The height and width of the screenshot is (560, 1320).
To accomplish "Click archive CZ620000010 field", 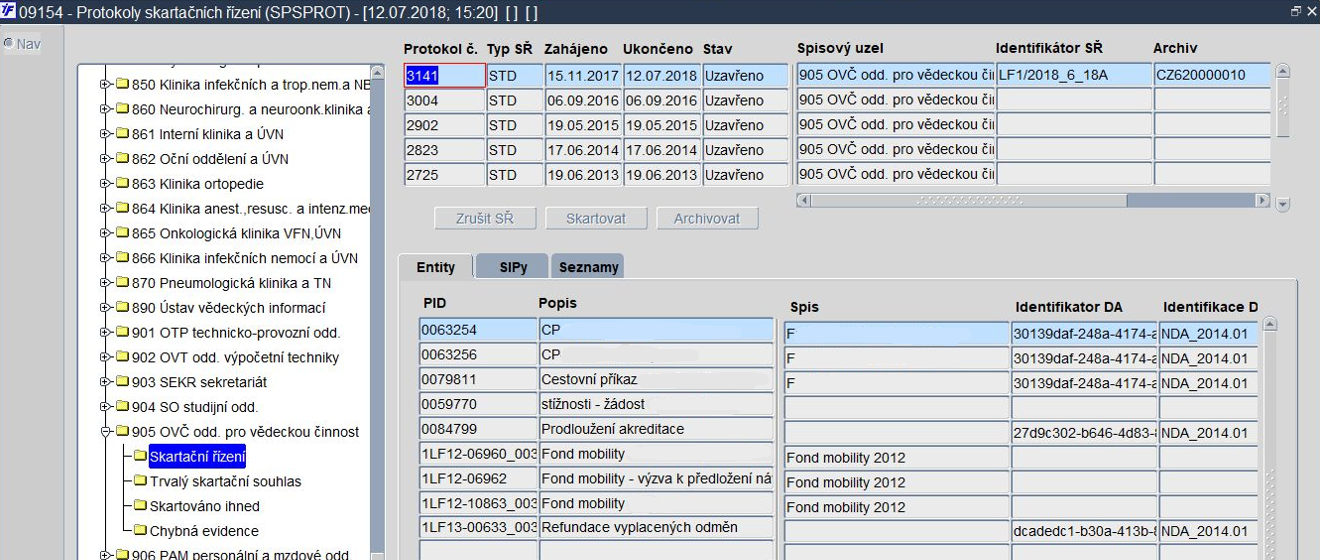I will [x=1212, y=75].
